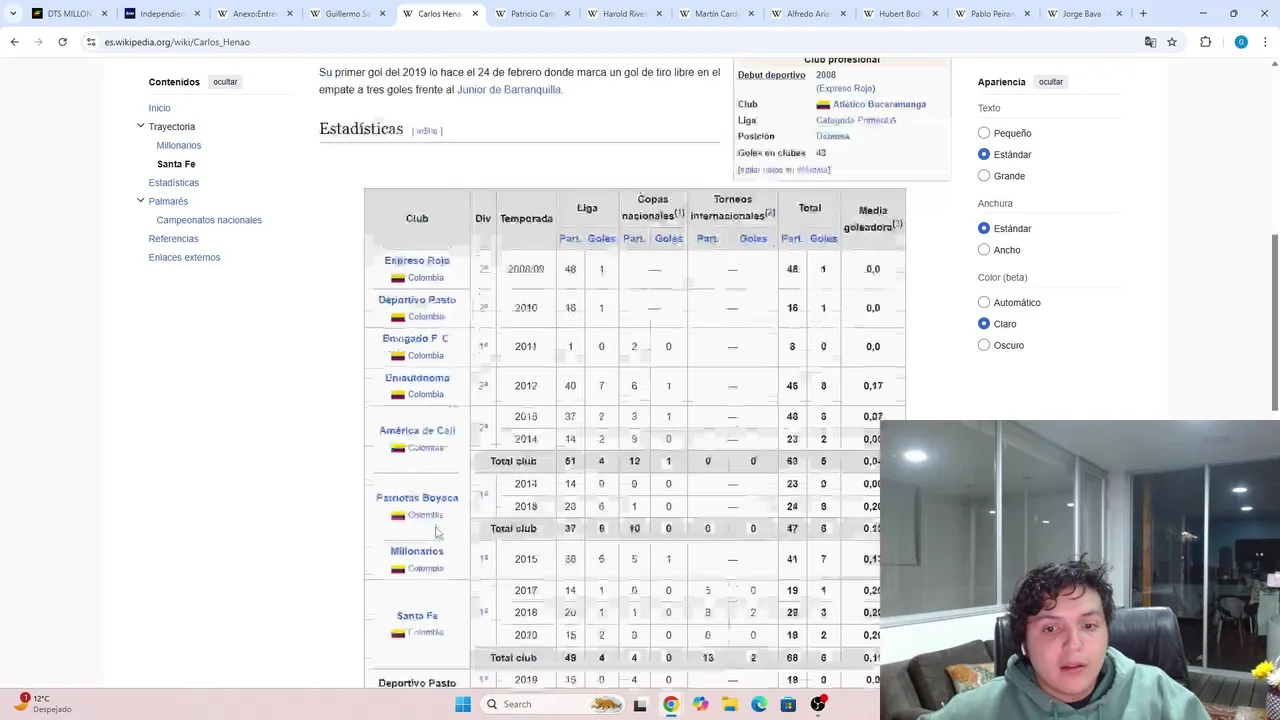The width and height of the screenshot is (1280, 720).
Task: Open Chrome from the taskbar
Action: [670, 704]
